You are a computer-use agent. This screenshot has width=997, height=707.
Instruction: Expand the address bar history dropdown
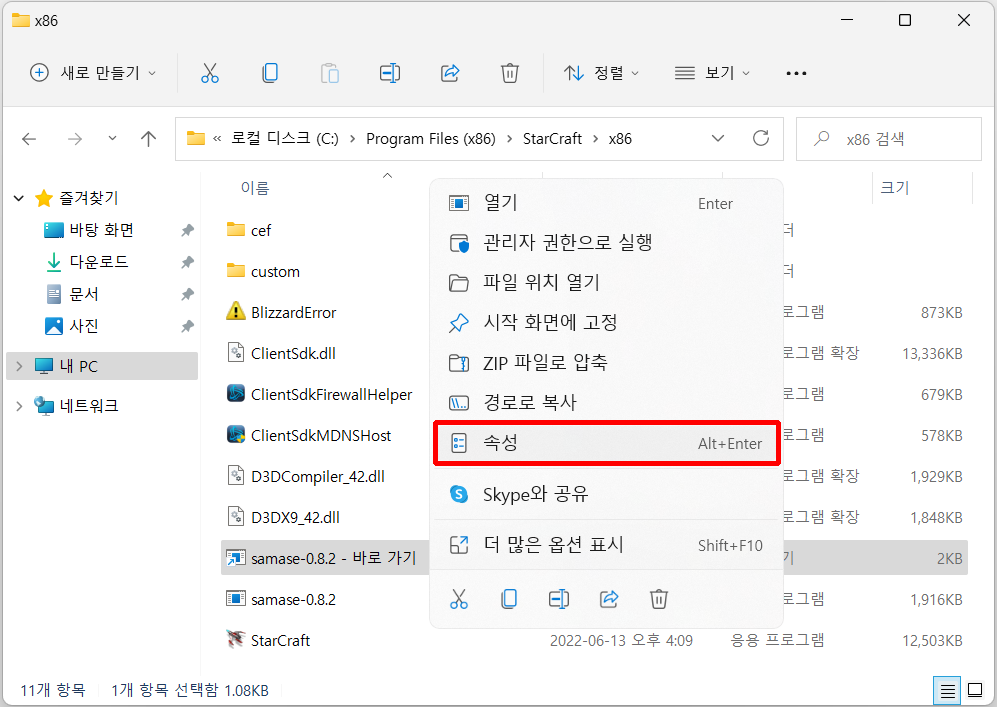point(718,139)
